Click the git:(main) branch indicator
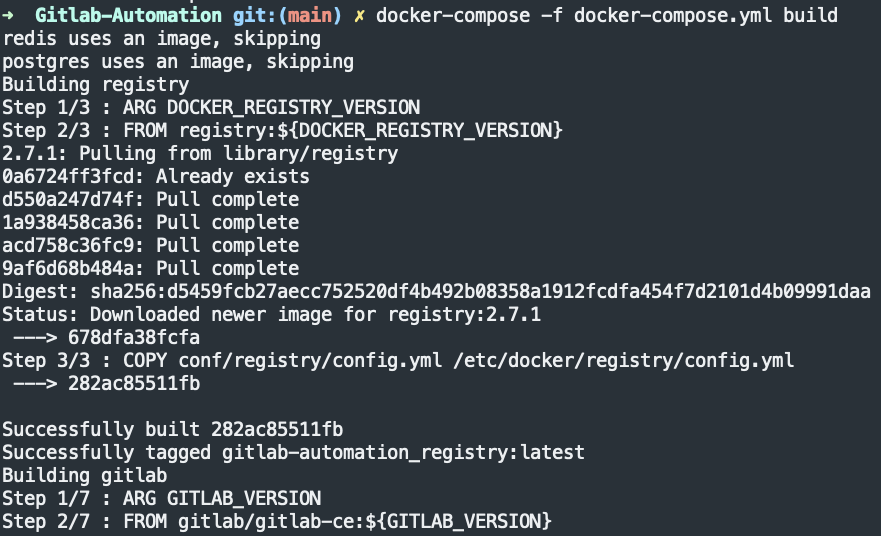Image resolution: width=881 pixels, height=536 pixels. [x=287, y=16]
